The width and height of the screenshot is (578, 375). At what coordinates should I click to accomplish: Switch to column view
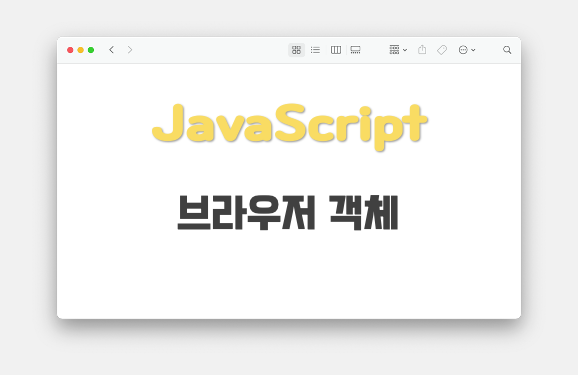336,50
